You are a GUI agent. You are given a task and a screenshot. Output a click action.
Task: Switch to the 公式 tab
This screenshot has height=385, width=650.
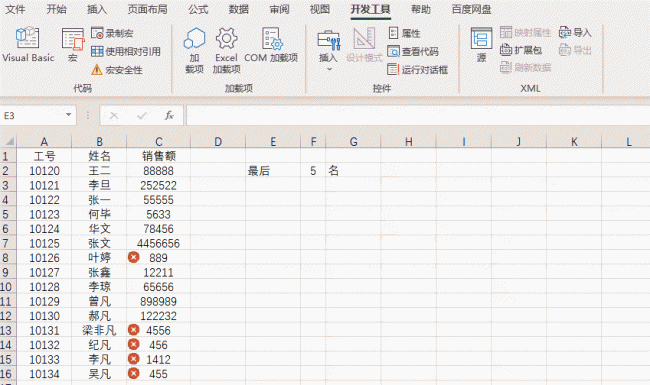(198, 9)
